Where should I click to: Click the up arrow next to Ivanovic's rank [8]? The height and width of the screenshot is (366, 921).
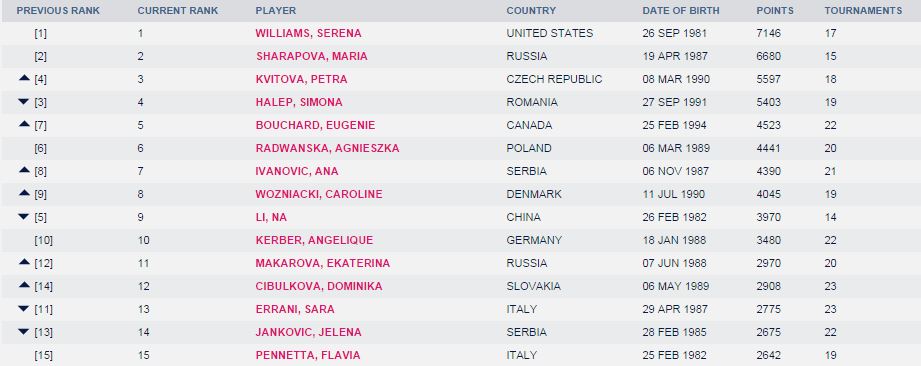[24, 169]
